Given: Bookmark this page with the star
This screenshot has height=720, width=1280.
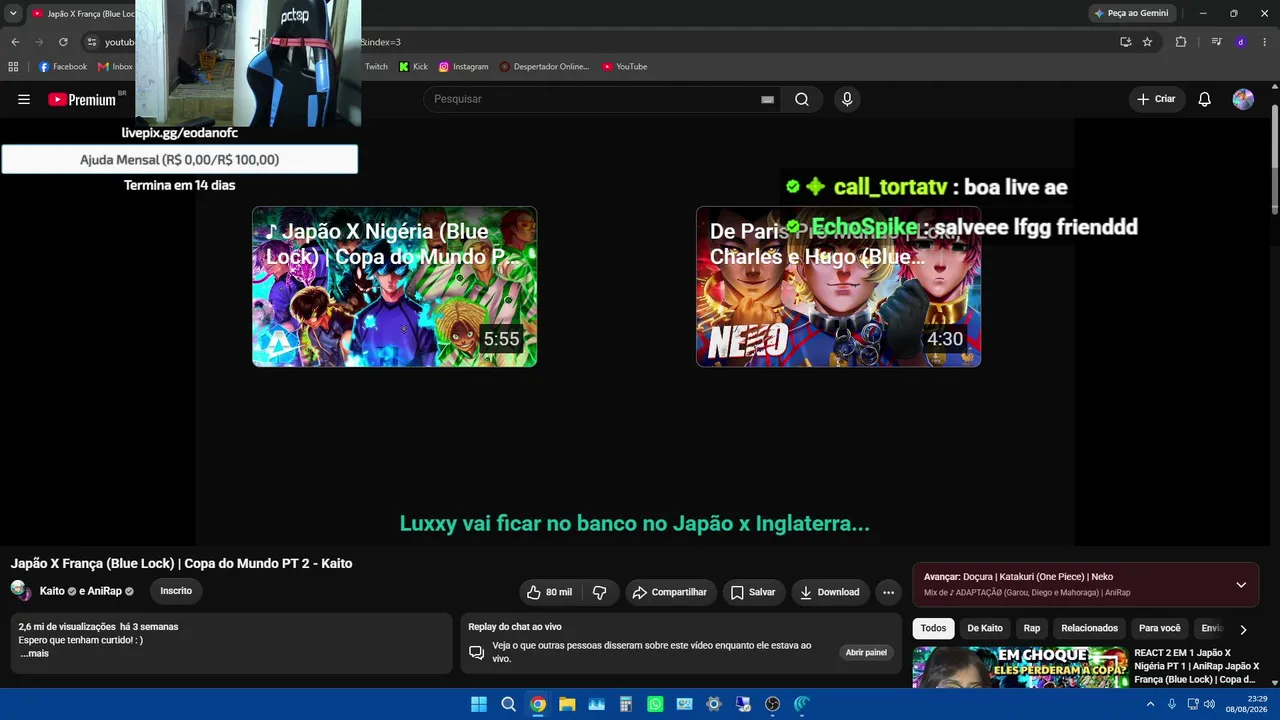Looking at the screenshot, I should pos(1147,42).
